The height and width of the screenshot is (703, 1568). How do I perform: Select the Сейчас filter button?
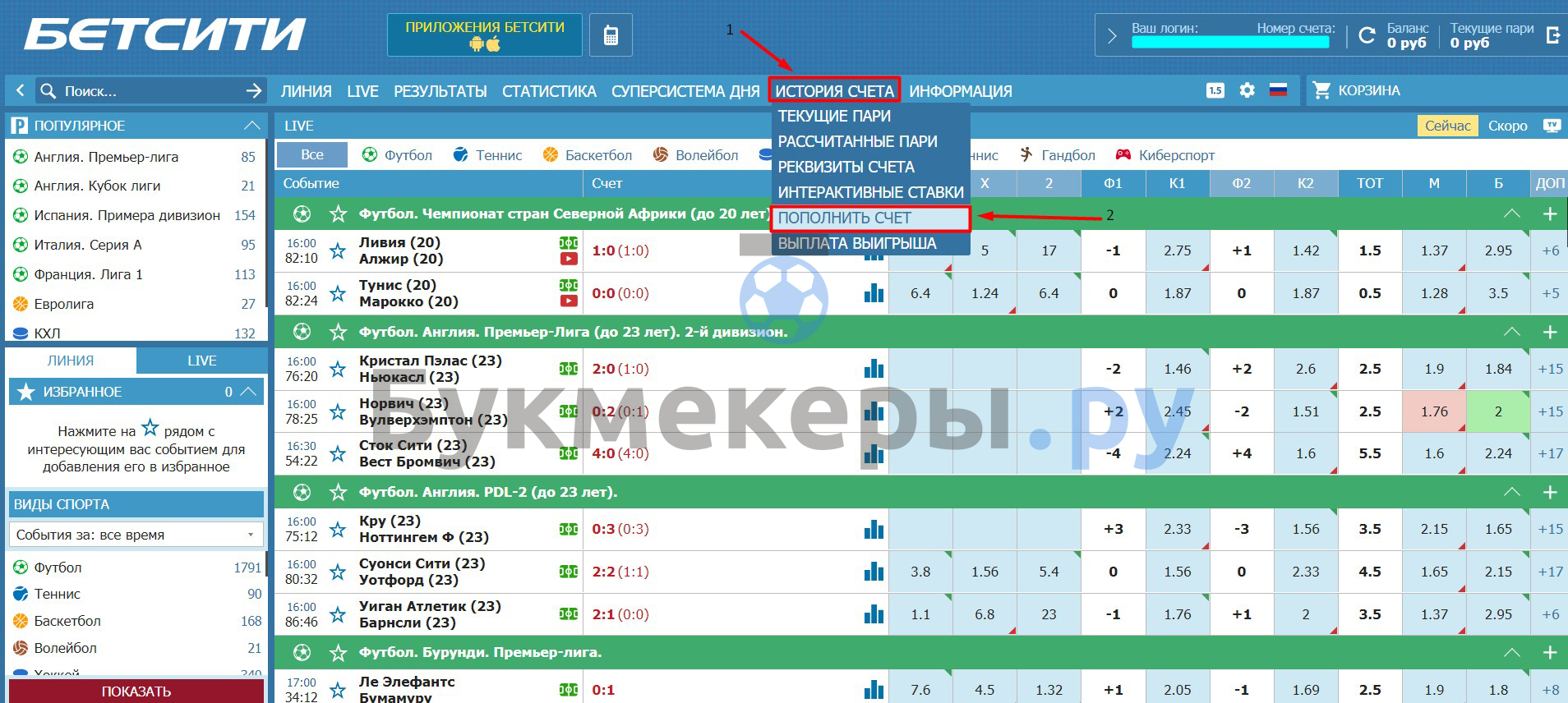click(x=1447, y=126)
